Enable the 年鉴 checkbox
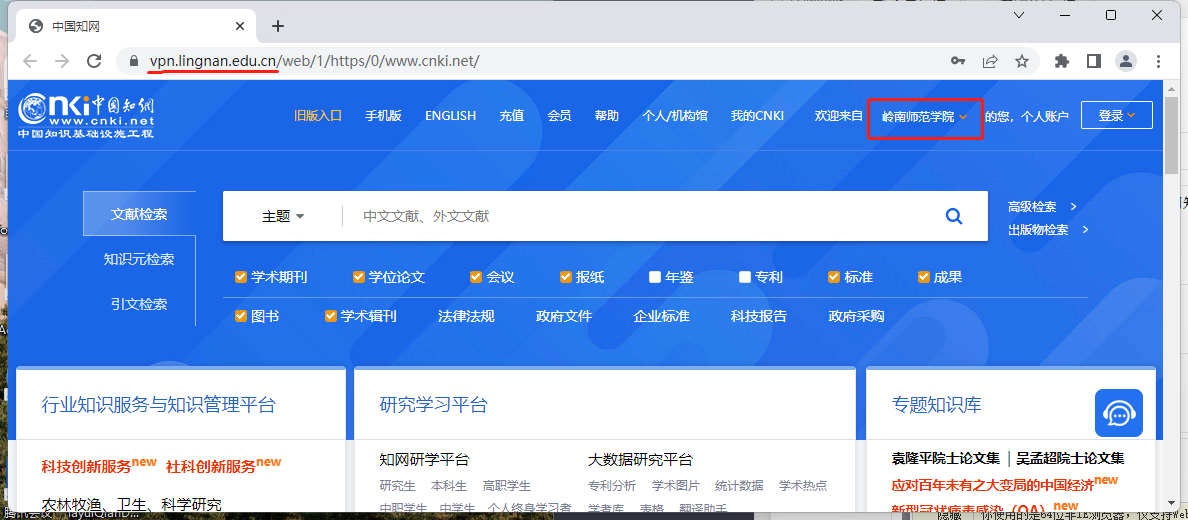 coord(655,277)
